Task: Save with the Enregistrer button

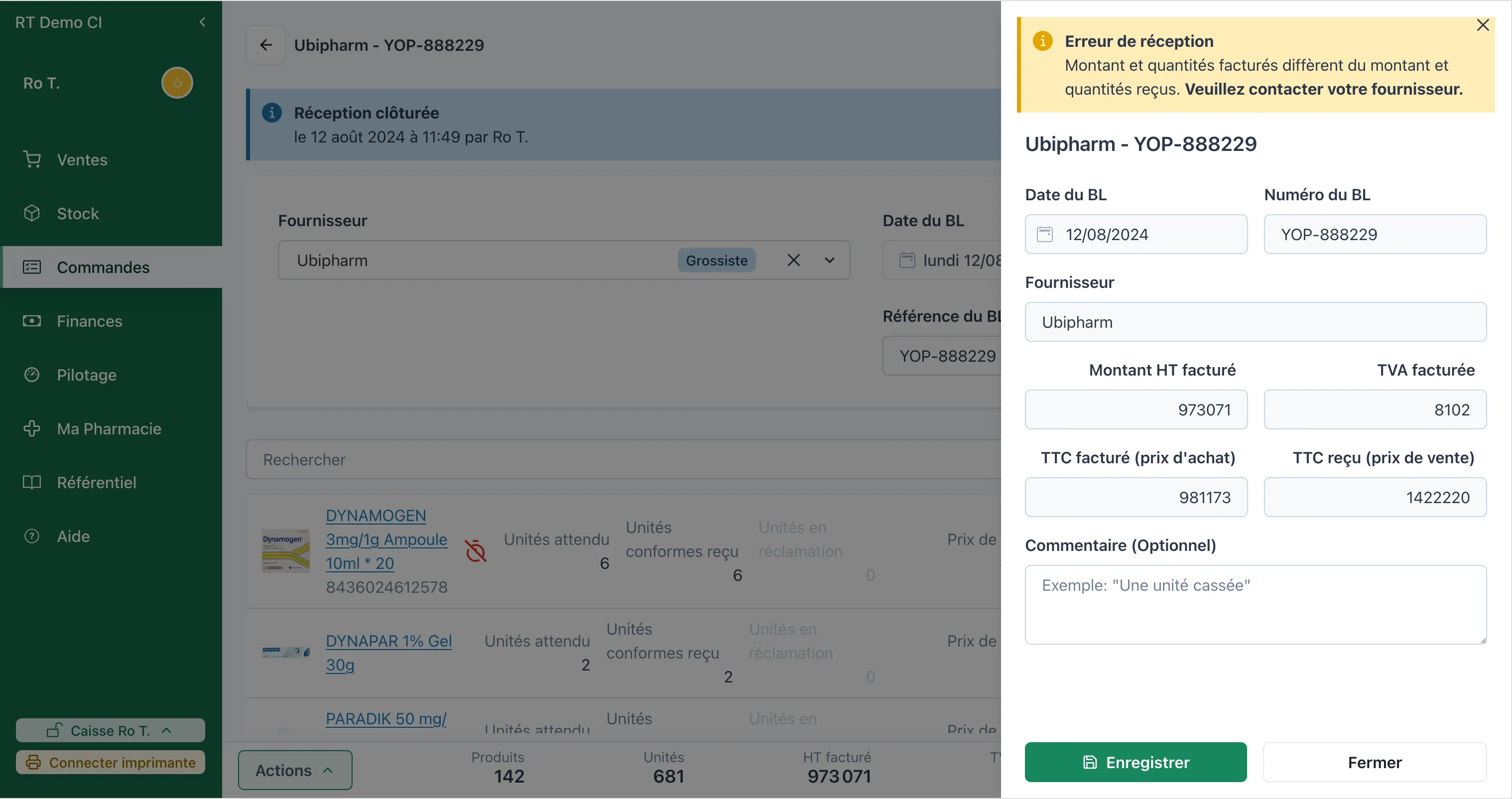Action: (1135, 762)
